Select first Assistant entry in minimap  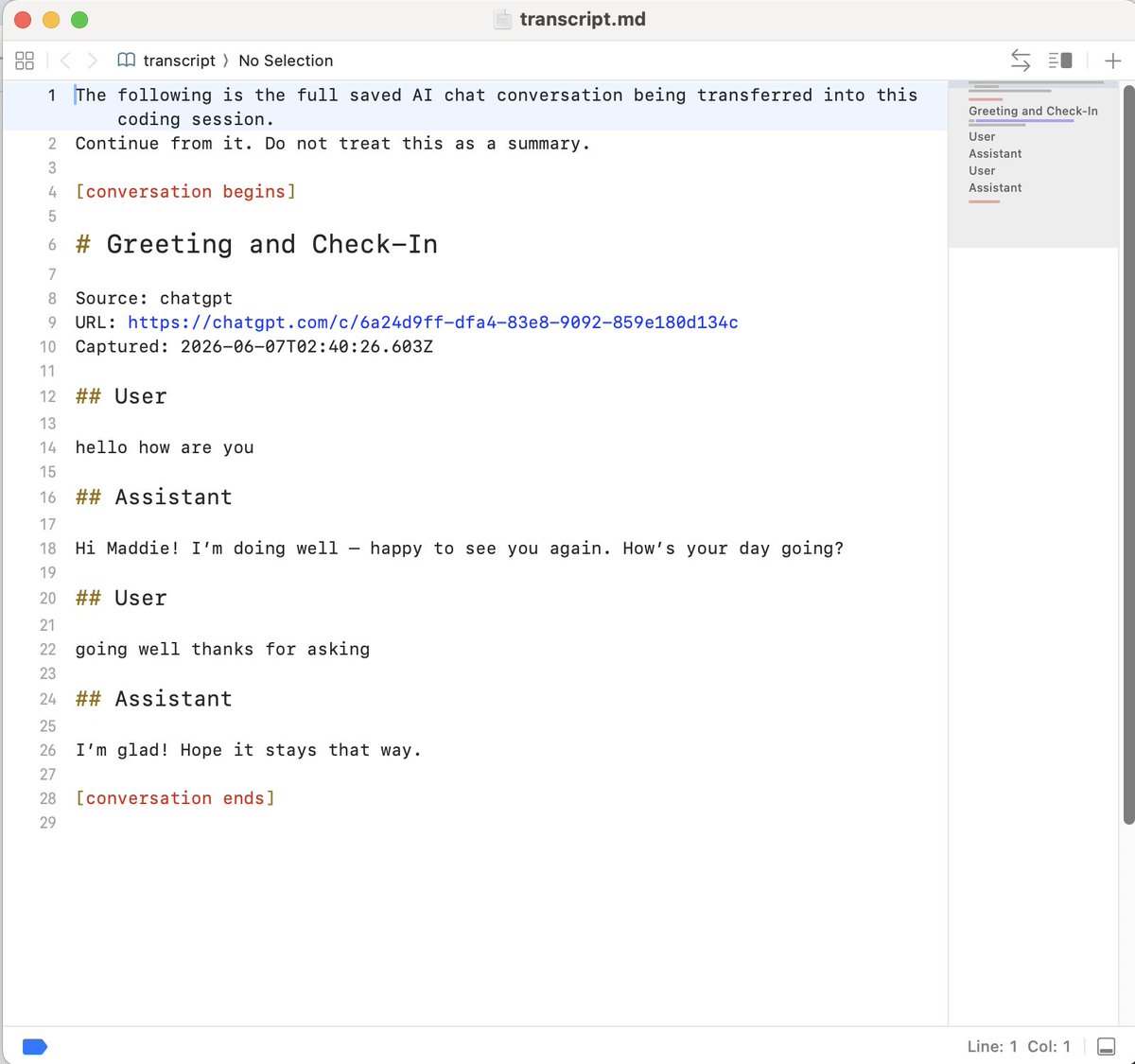(x=995, y=153)
